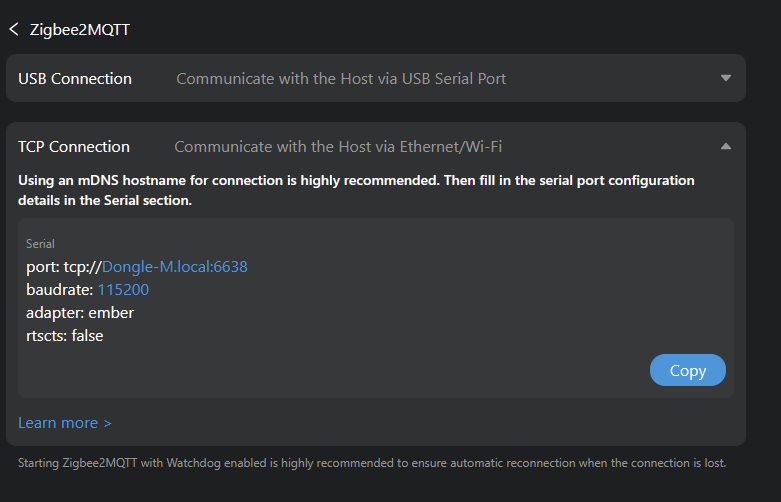Image resolution: width=781 pixels, height=502 pixels.
Task: Click USB Serial Port description text
Action: click(341, 78)
